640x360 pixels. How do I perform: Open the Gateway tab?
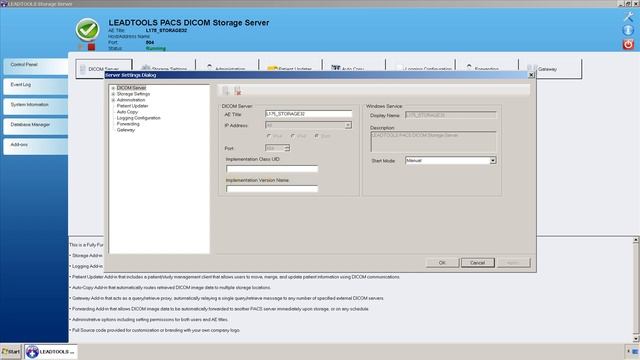pos(550,69)
